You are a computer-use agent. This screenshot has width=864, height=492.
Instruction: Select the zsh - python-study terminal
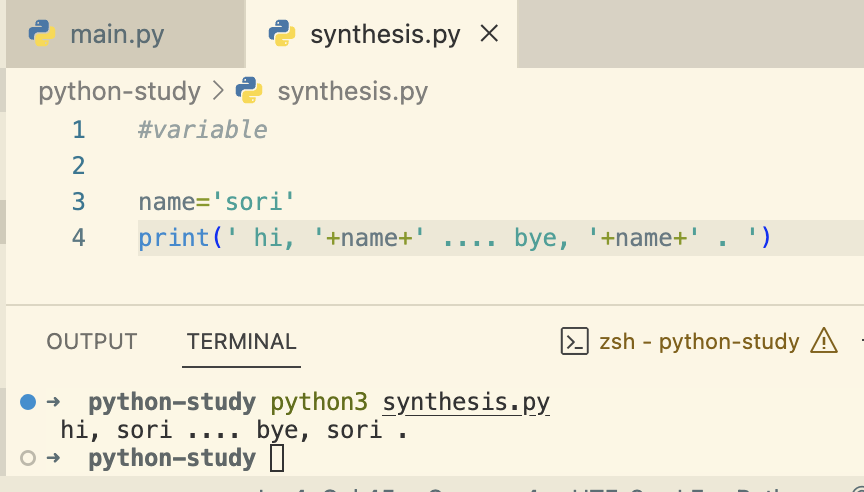699,342
